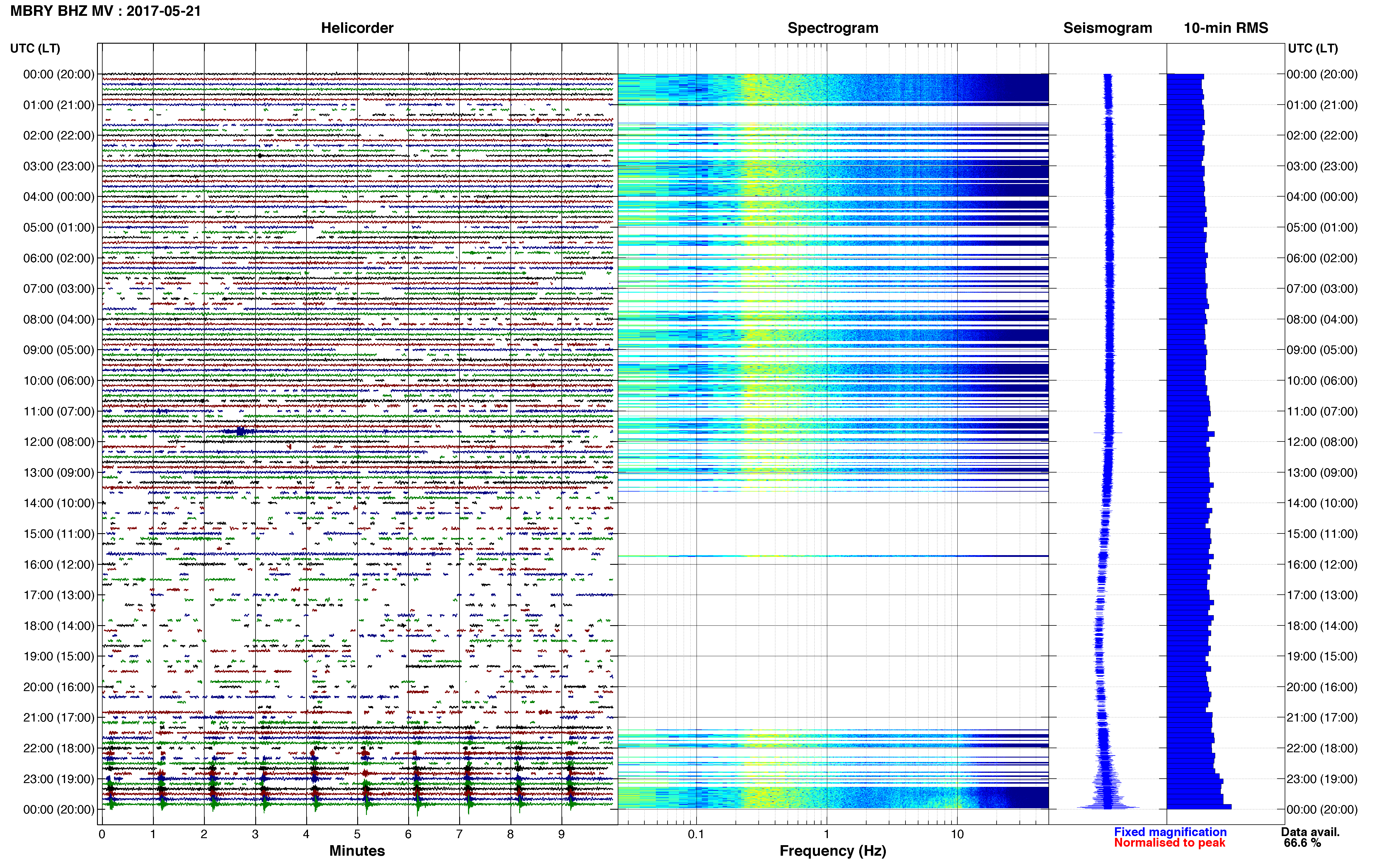The width and height of the screenshot is (1389, 868).
Task: Click left time label 11:00 (07:00)
Action: click(x=59, y=411)
